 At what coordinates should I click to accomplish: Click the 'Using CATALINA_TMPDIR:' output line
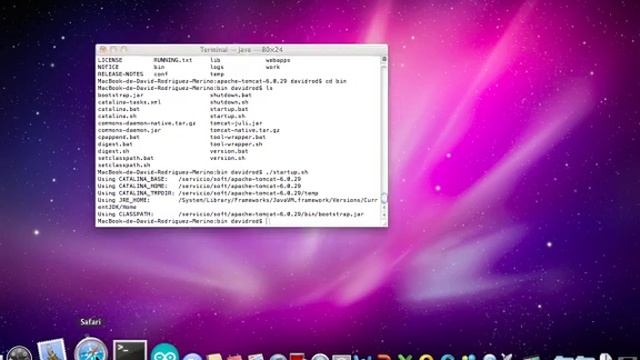tap(208, 193)
